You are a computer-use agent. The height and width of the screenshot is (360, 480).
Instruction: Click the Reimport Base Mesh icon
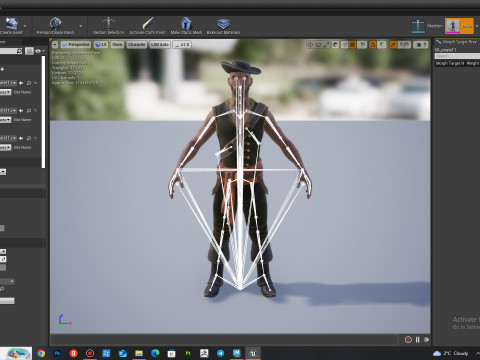pyautogui.click(x=55, y=24)
